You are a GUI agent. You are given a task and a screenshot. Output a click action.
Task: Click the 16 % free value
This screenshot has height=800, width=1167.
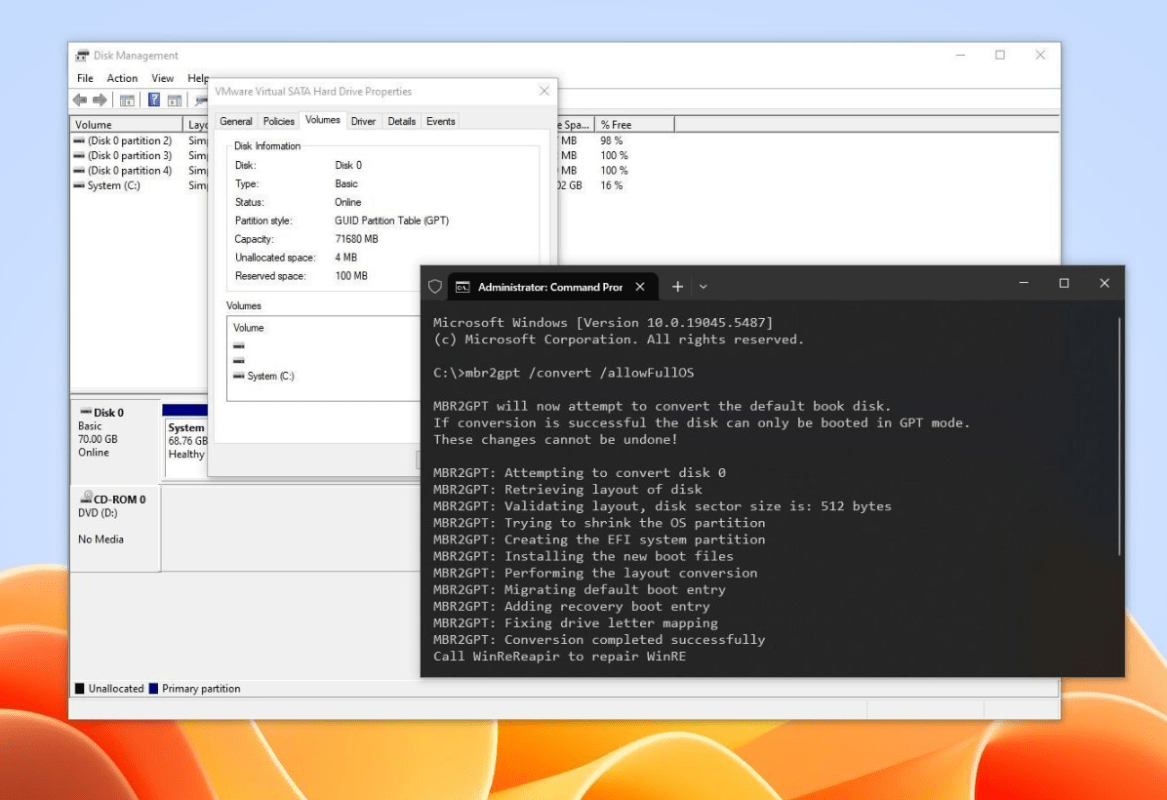[x=612, y=185]
